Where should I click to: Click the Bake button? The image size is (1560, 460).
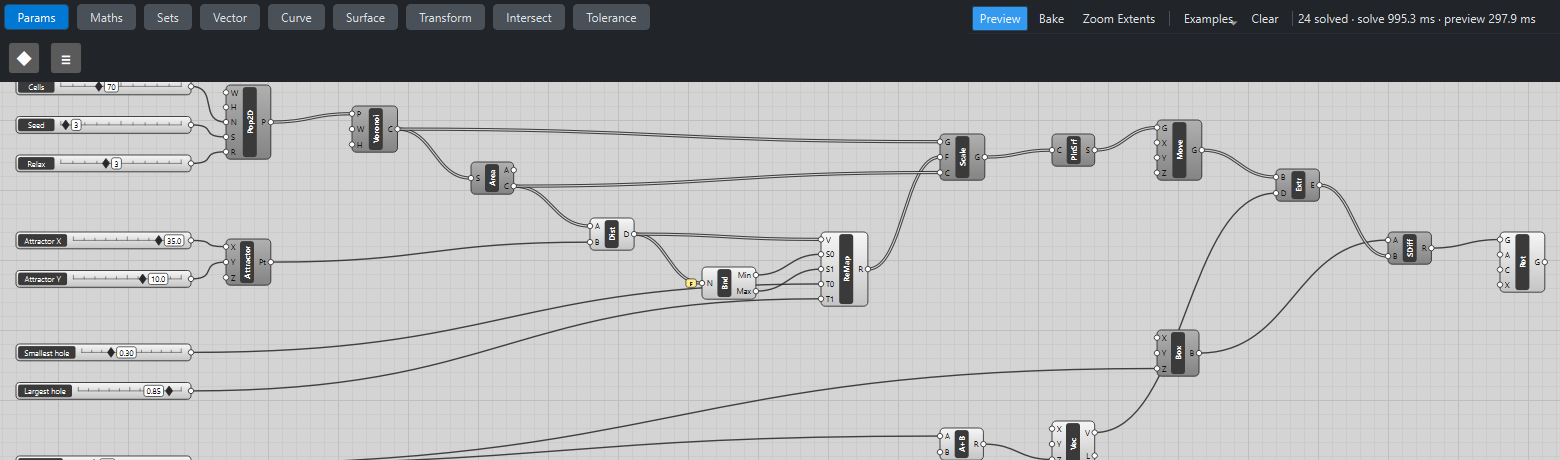1051,19
